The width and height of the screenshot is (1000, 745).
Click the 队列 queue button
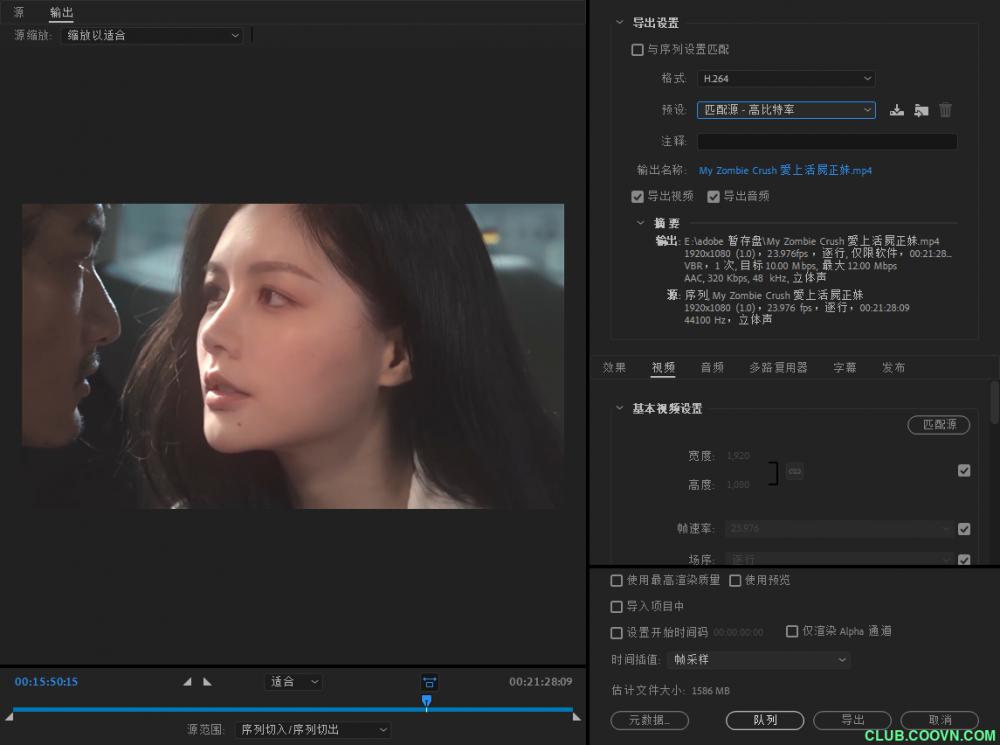click(765, 720)
